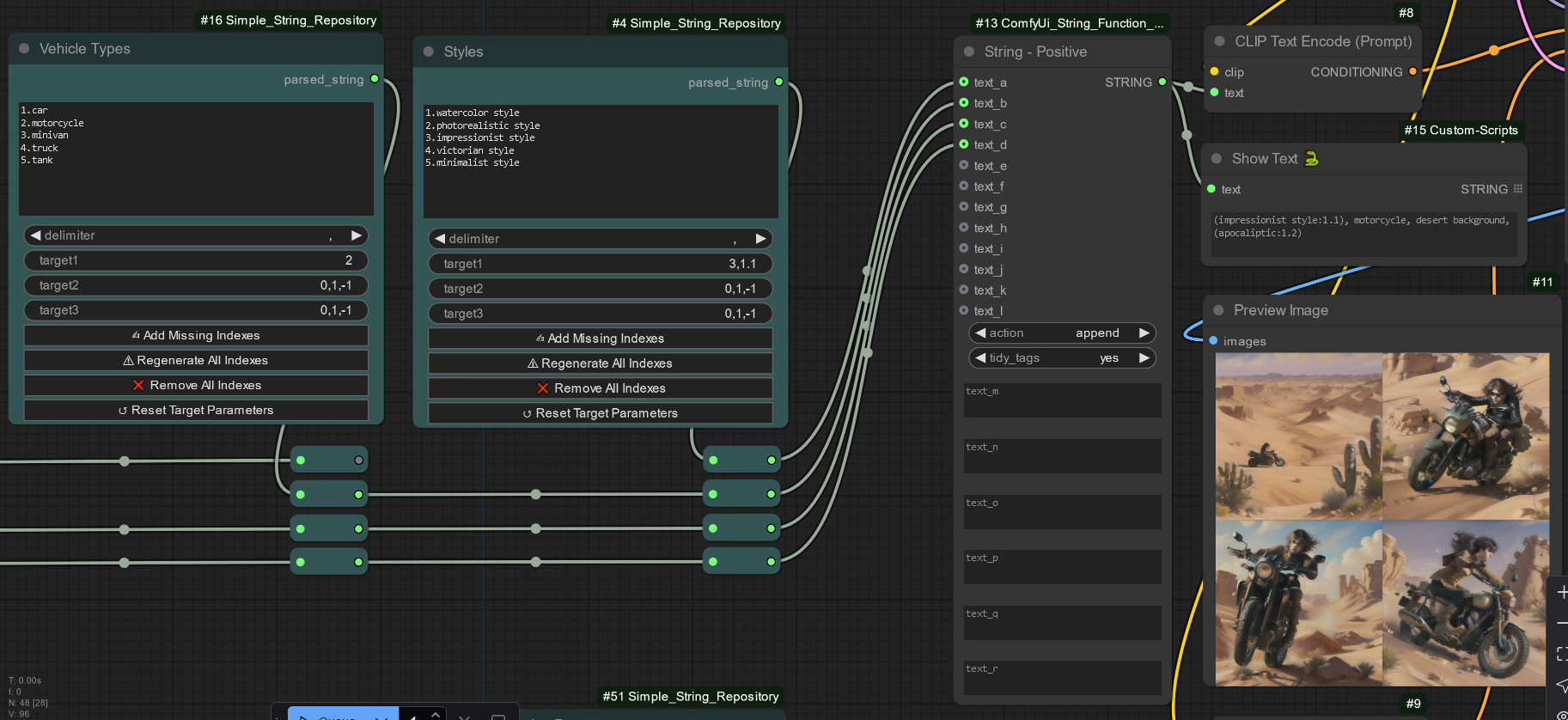
Task: Click the vehicle list text area with car, motorcycle
Action: coord(196,159)
